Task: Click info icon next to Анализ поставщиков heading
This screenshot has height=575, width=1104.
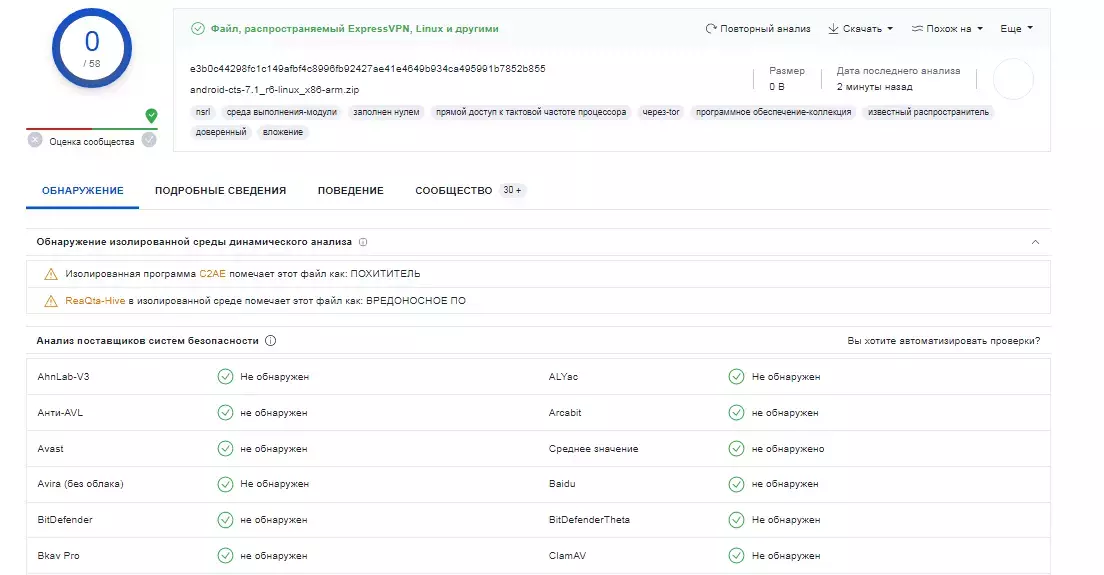Action: (x=270, y=341)
